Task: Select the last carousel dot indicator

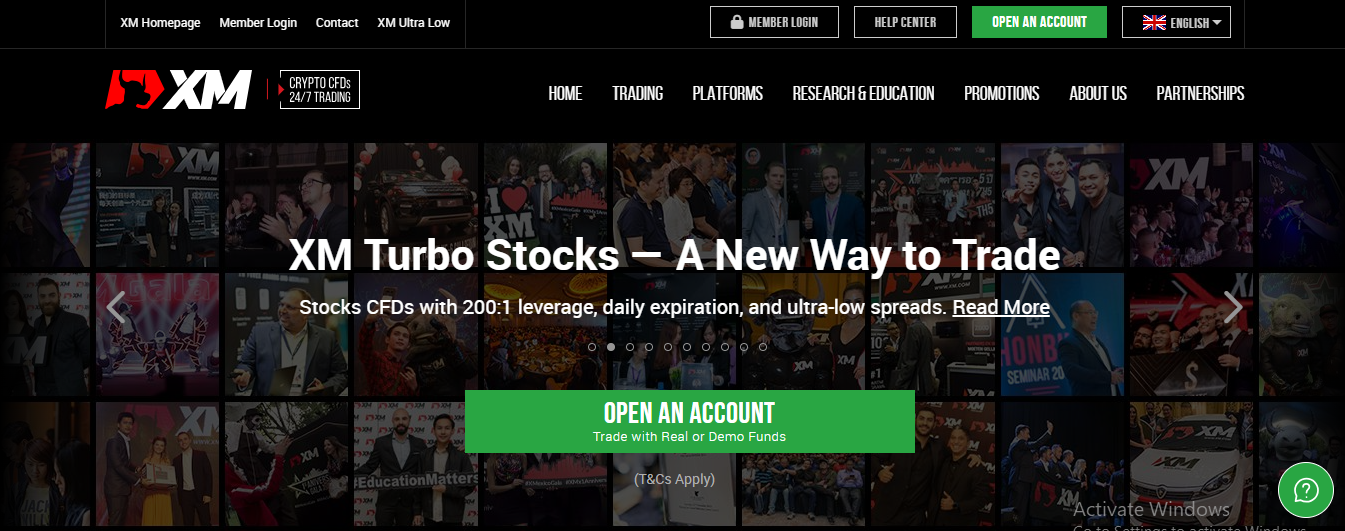Action: pyautogui.click(x=763, y=347)
